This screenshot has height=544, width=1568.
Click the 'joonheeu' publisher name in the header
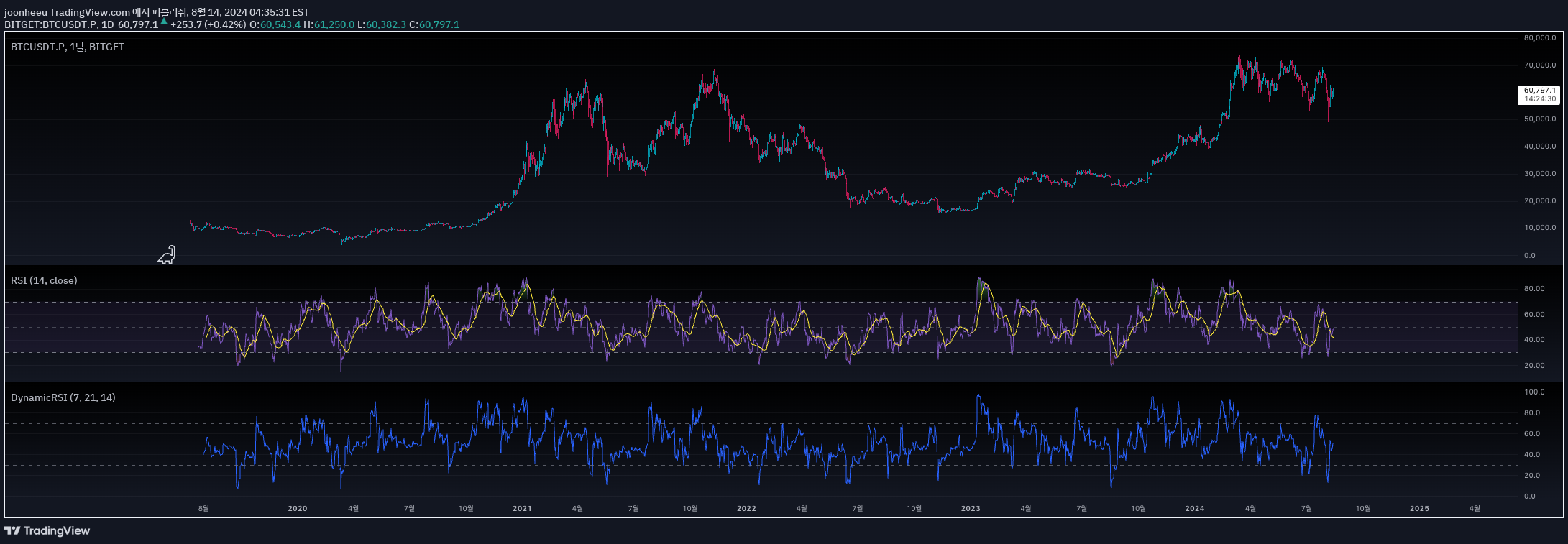25,12
